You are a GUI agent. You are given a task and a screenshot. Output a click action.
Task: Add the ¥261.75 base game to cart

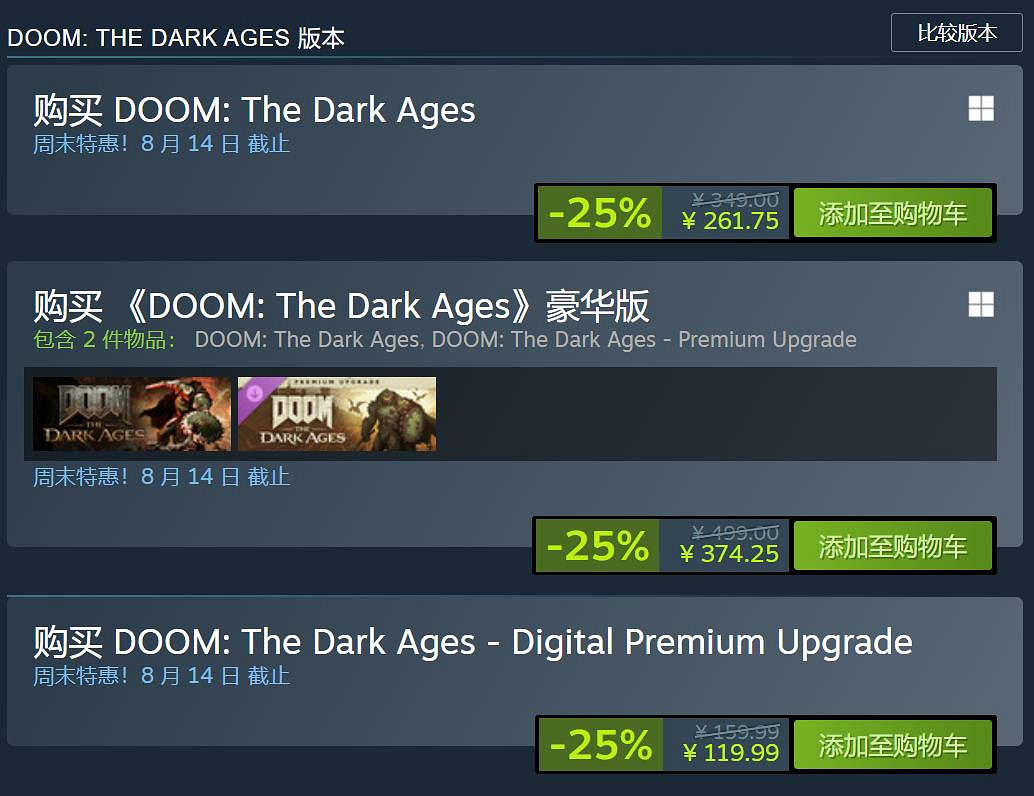(x=892, y=213)
